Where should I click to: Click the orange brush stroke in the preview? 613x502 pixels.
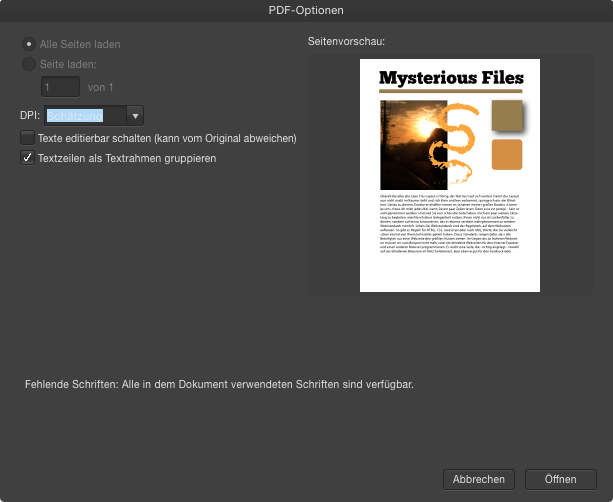tap(456, 135)
